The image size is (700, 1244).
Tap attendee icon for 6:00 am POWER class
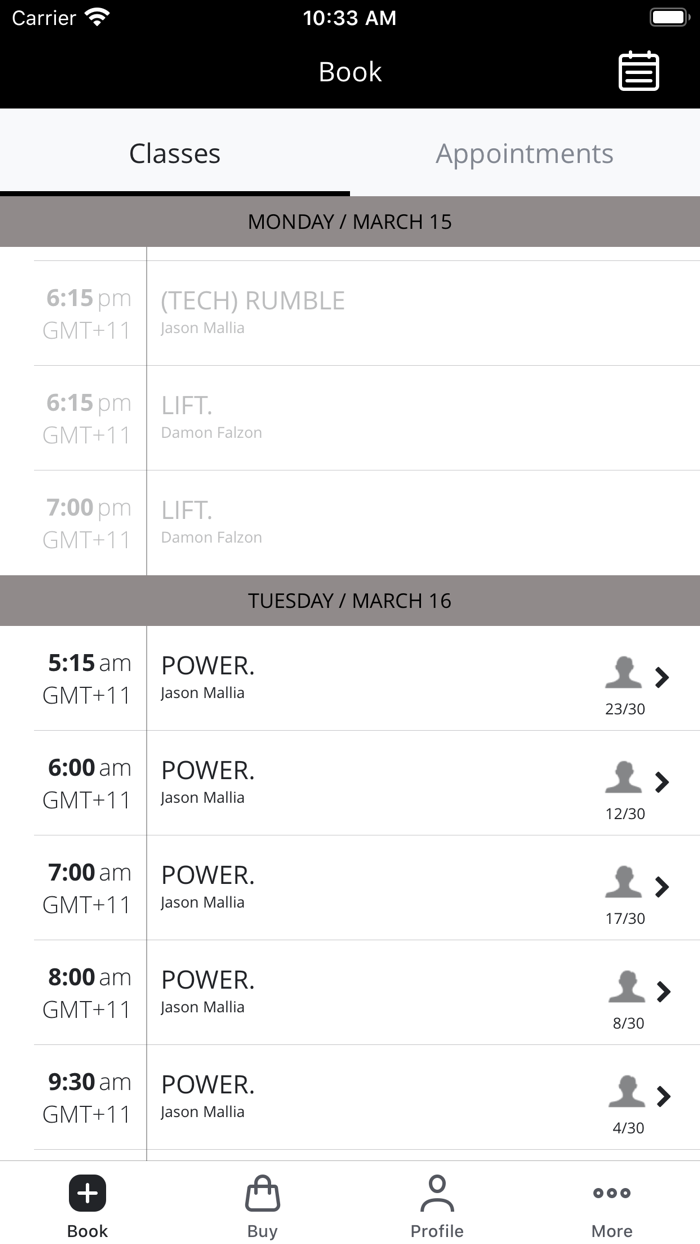coord(623,777)
